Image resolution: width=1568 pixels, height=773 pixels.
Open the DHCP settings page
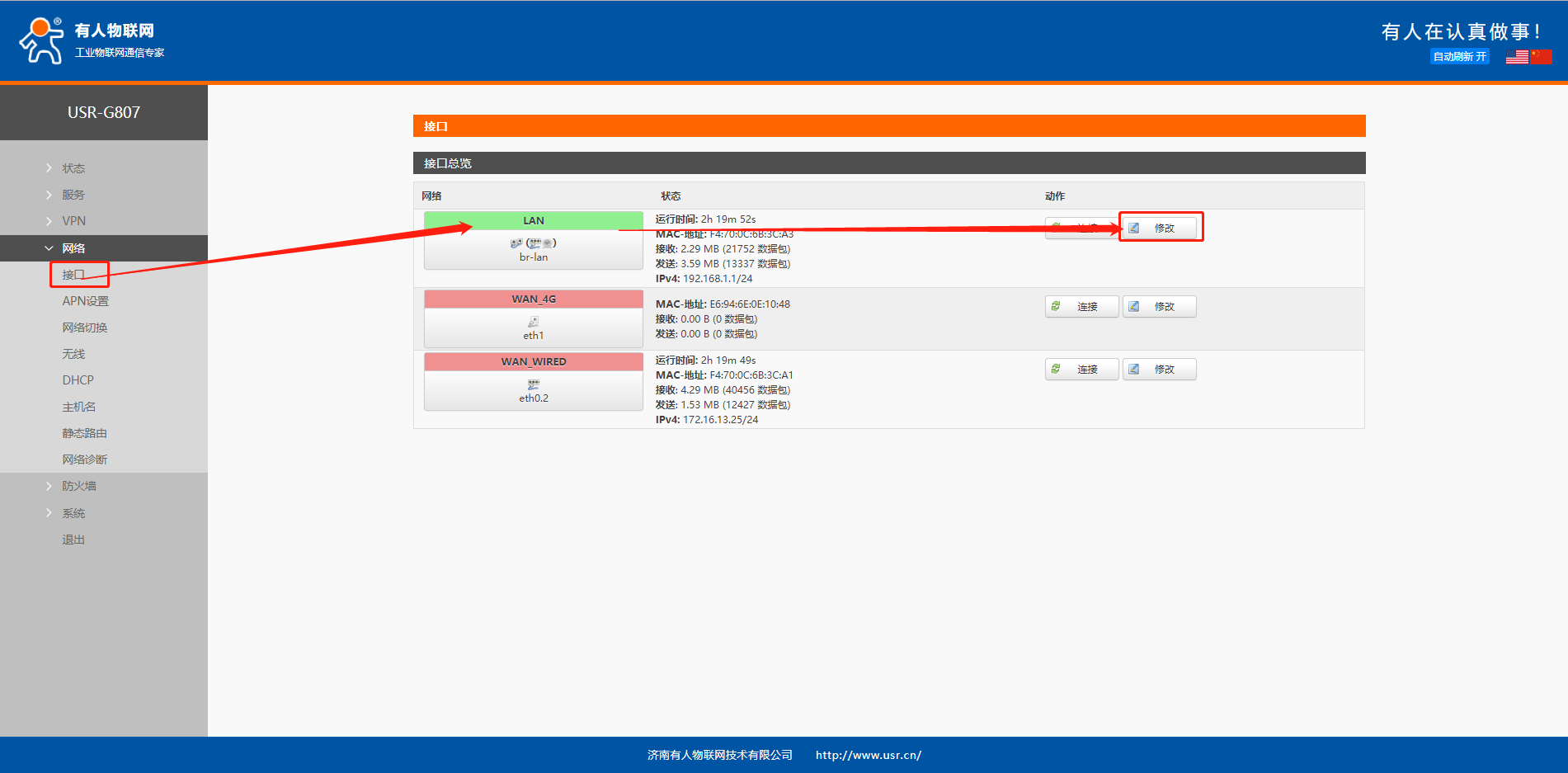click(x=78, y=380)
